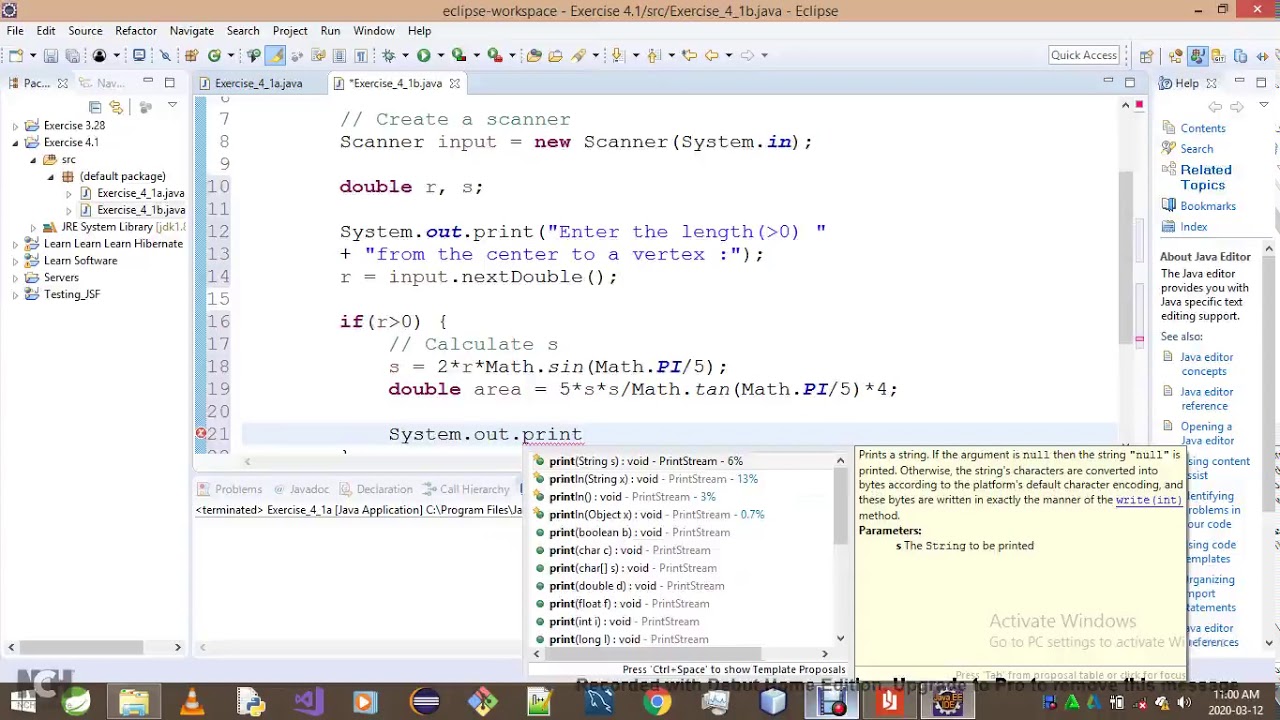Open Search link in Help panel
The image size is (1280, 720).
[x=1196, y=149]
